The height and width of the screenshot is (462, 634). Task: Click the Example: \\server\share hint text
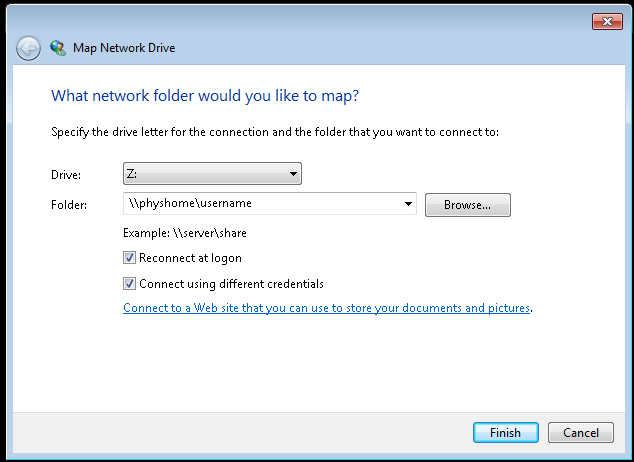coord(185,233)
